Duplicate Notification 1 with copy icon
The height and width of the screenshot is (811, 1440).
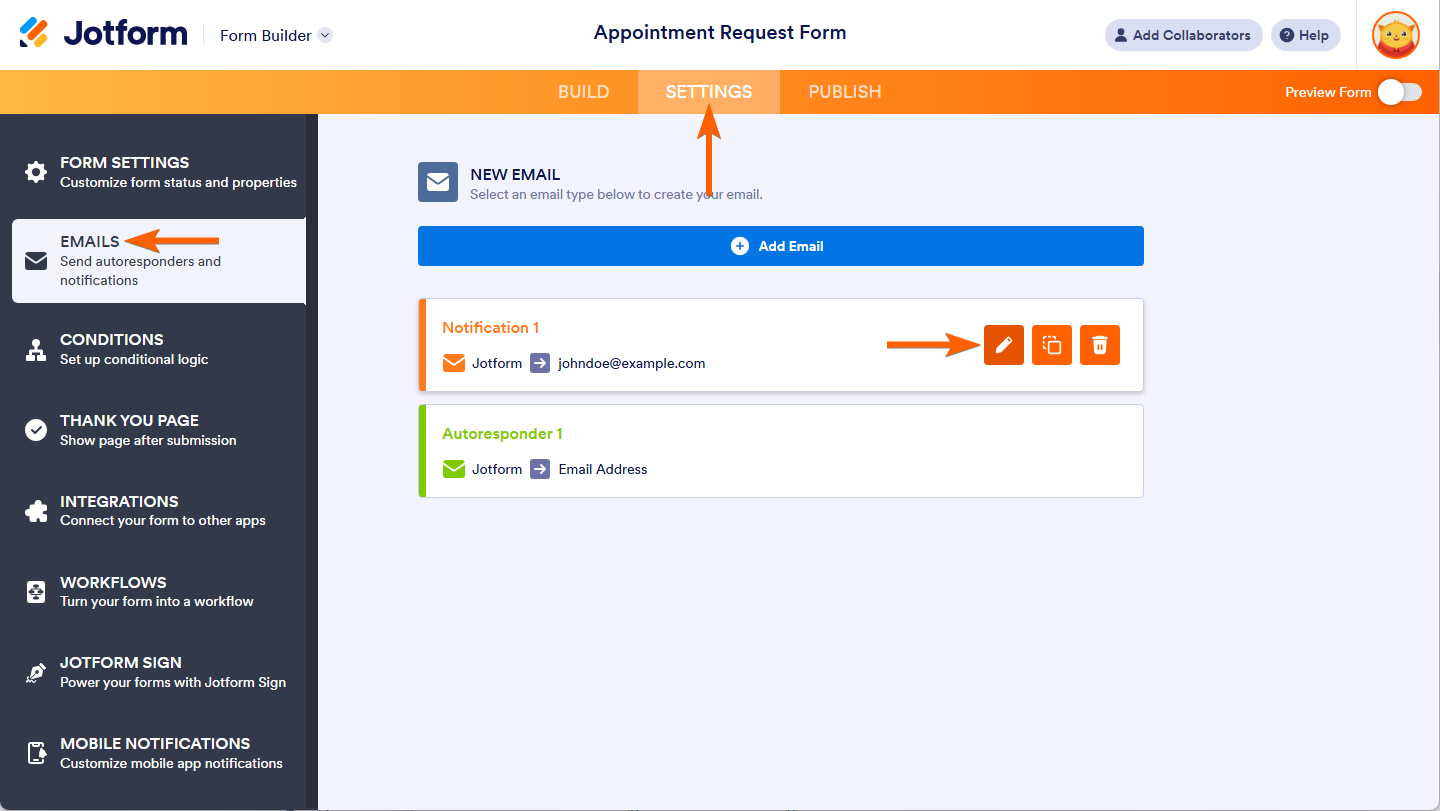point(1052,345)
